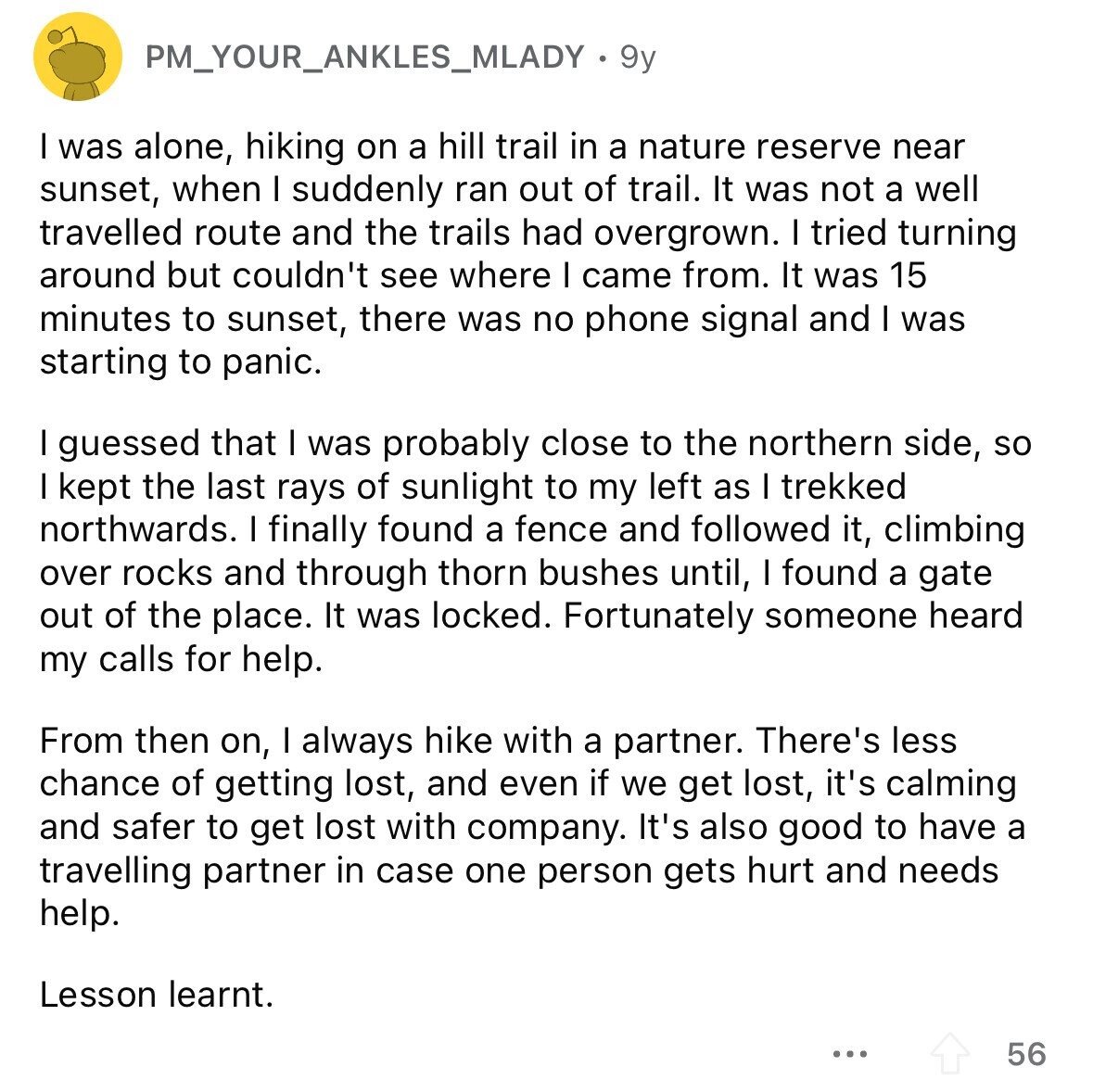Viewport: 1093px width, 1092px height.
Task: Click the line 'out of the place. It was locked.'
Action: 531,616
